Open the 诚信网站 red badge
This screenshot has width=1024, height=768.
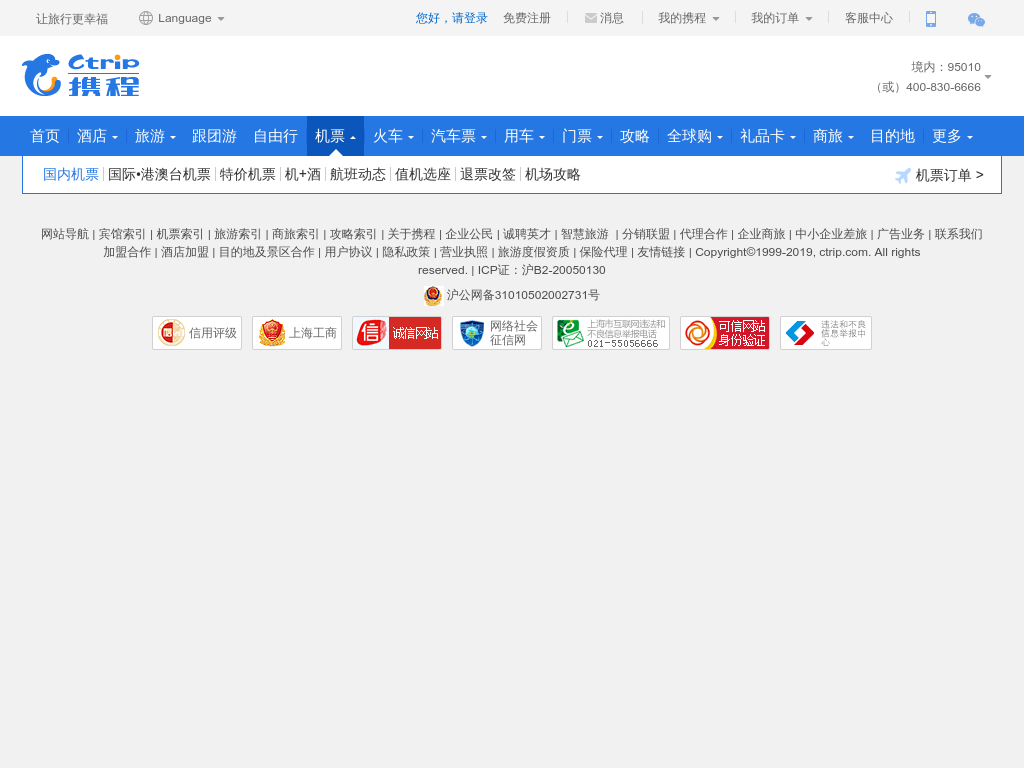click(397, 333)
